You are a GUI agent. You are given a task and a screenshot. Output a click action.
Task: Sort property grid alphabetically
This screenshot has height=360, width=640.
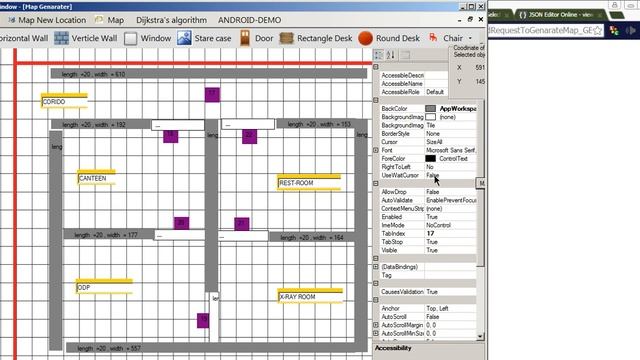391,55
